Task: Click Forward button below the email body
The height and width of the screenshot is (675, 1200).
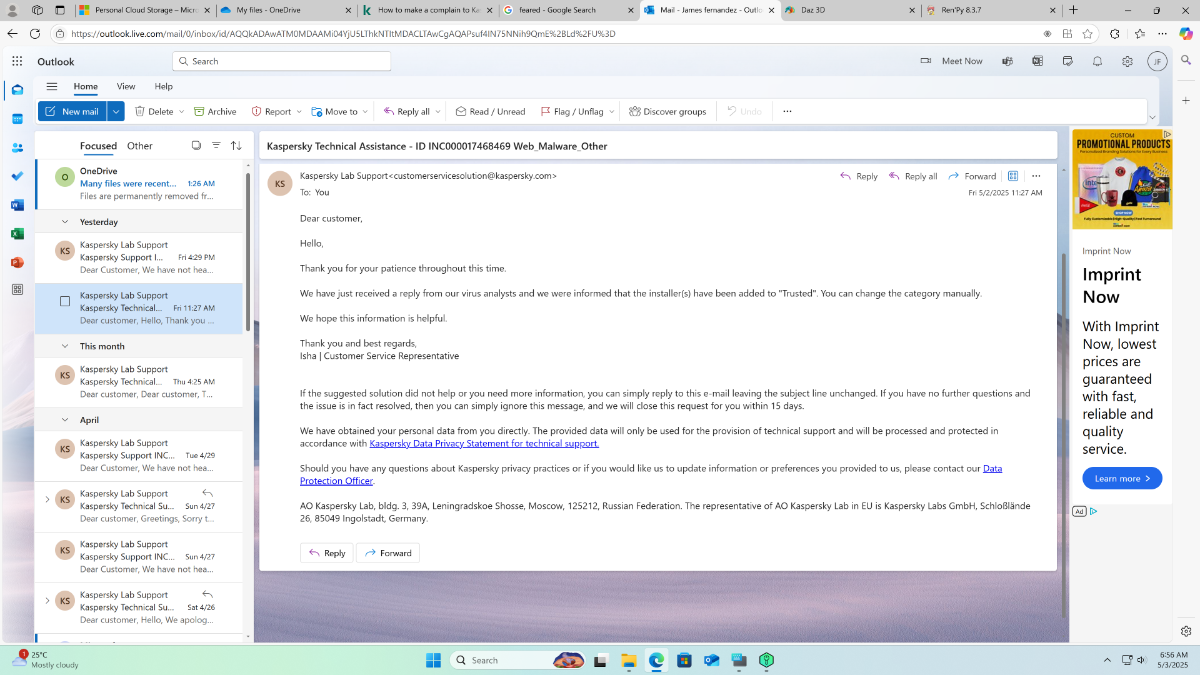Action: pyautogui.click(x=388, y=553)
